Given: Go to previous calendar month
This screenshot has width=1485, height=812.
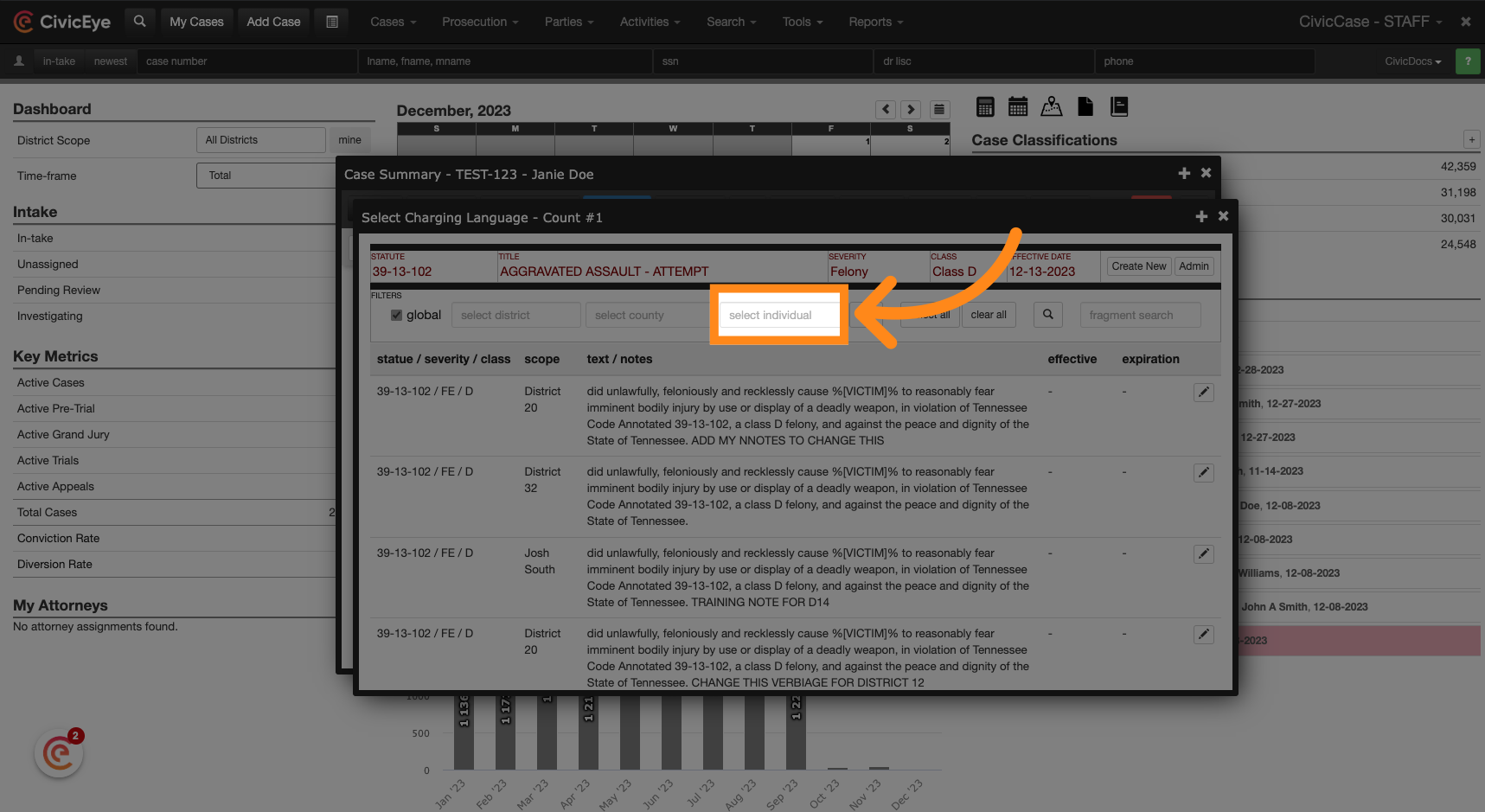Looking at the screenshot, I should [885, 110].
